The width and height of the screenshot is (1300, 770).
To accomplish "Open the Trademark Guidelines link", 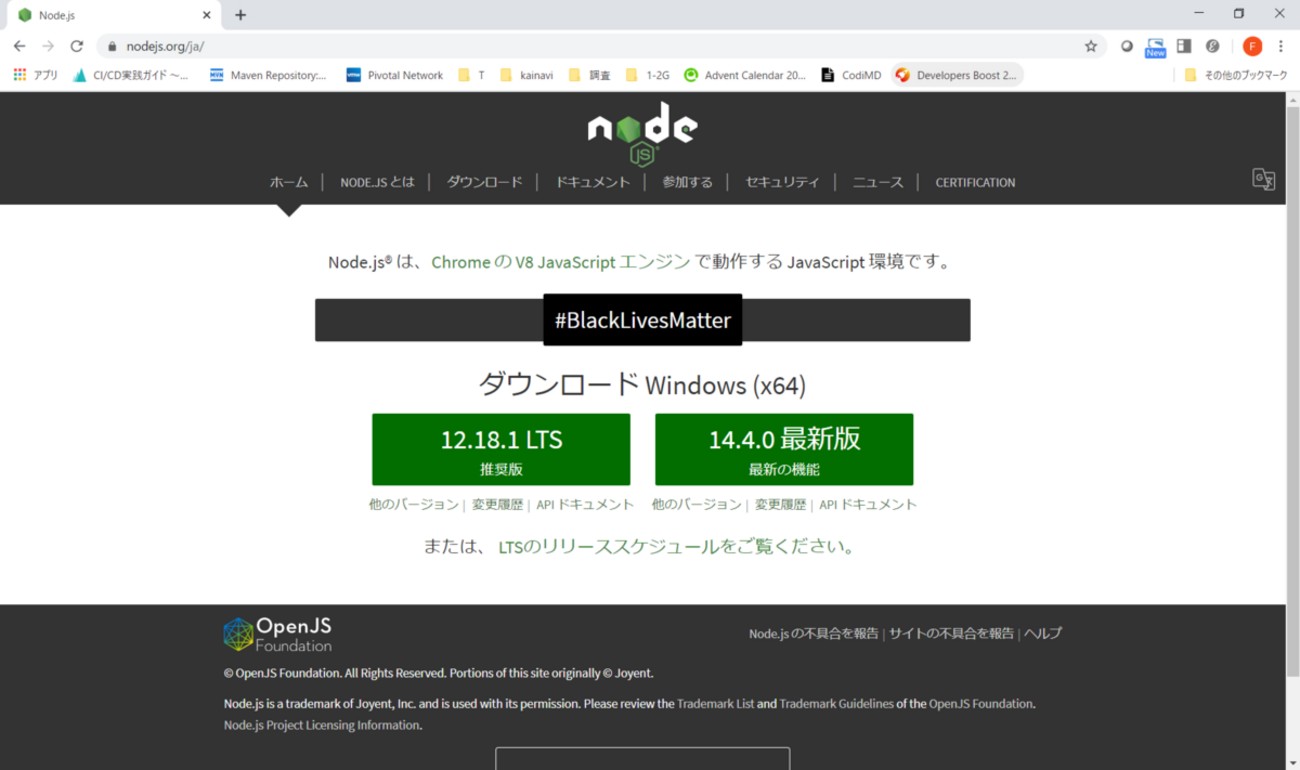I will [837, 704].
